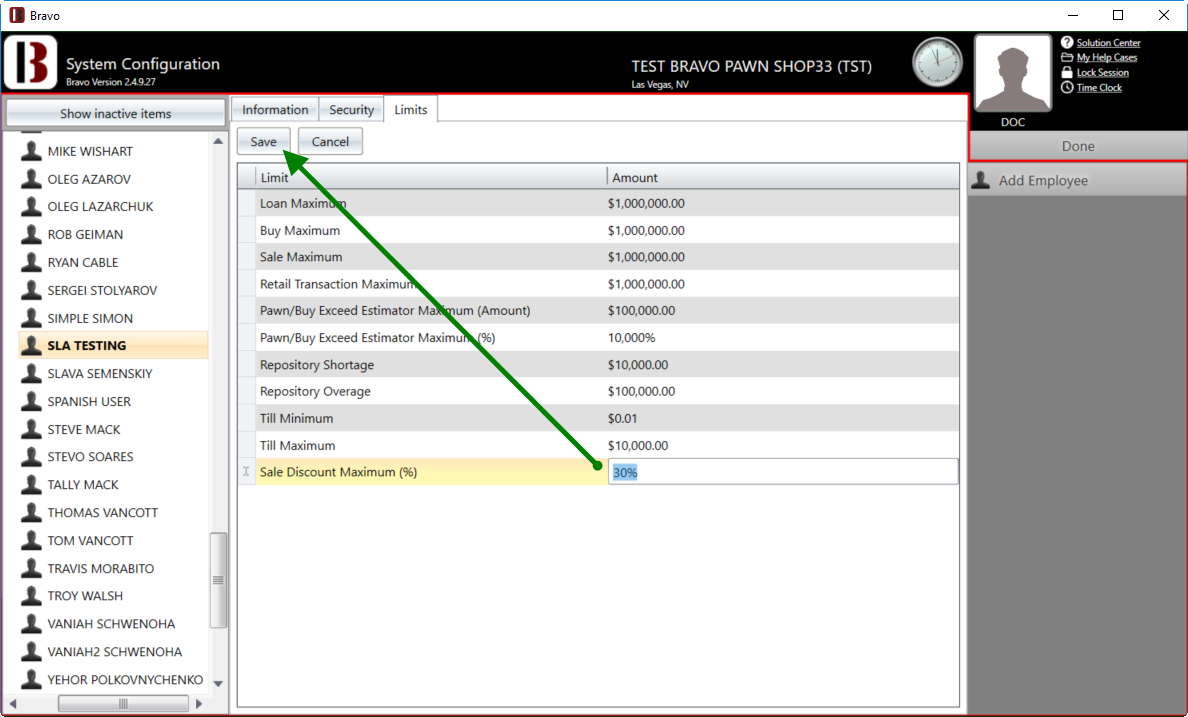
Task: Click employee list scroll up arrow
Action: [x=218, y=141]
